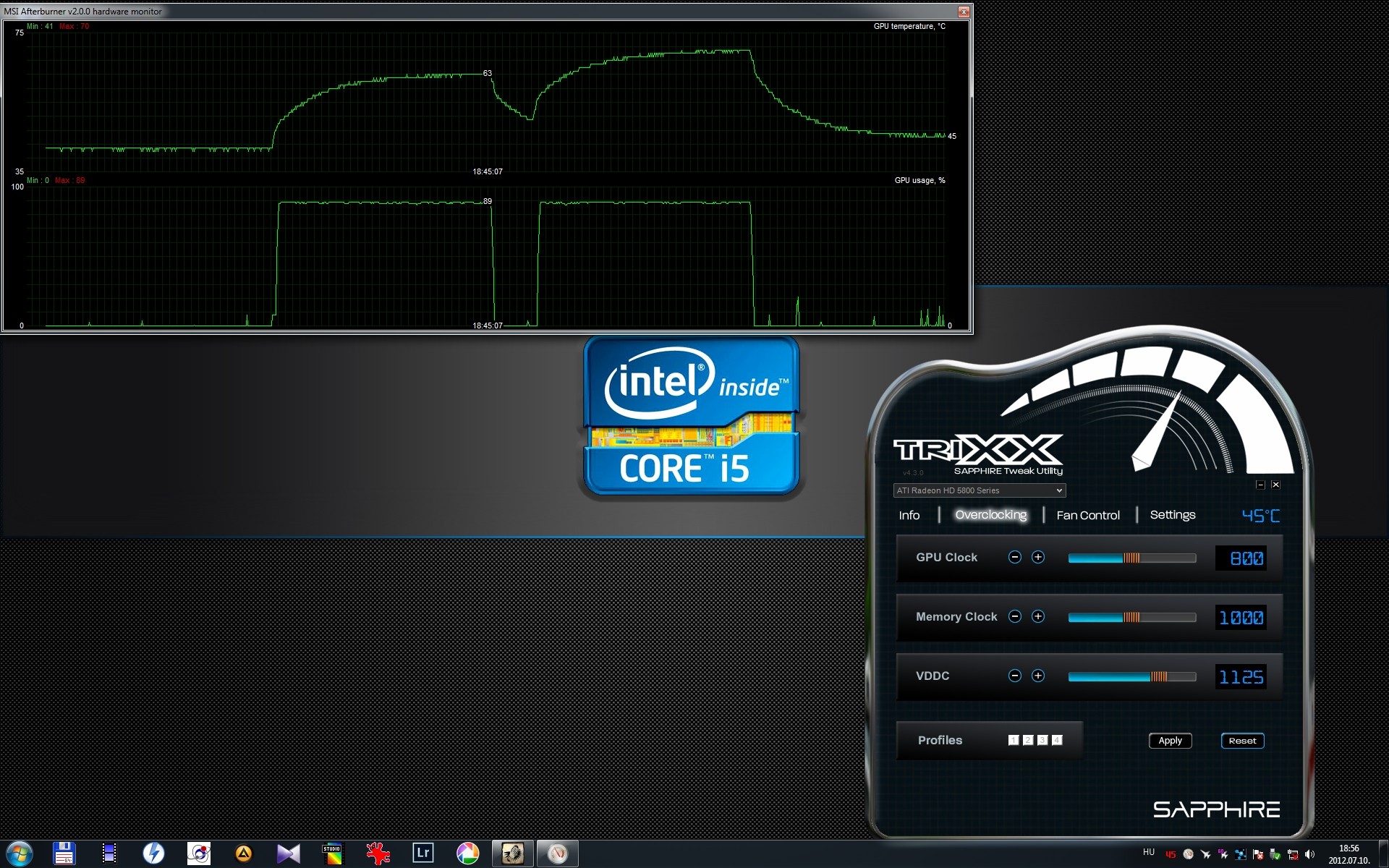Close the MSI Afterburner hardware monitor
Image resolution: width=1389 pixels, height=868 pixels.
pos(964,12)
